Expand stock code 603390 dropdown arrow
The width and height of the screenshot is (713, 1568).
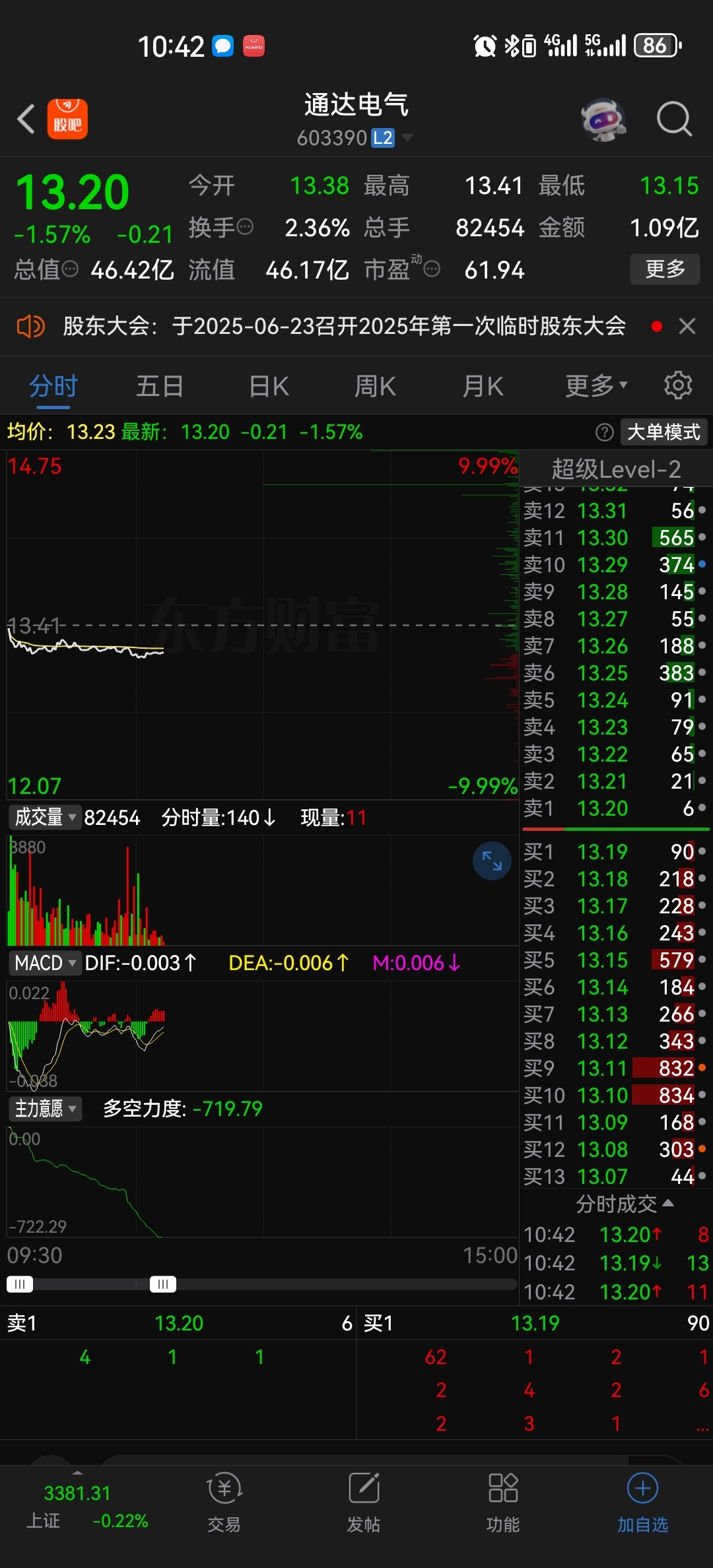click(407, 137)
